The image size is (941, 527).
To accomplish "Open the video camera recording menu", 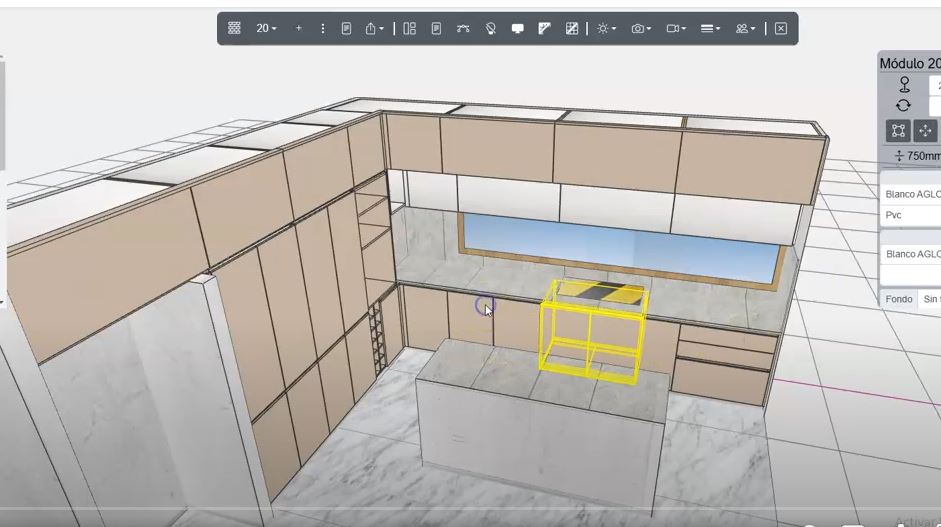I will coord(676,29).
